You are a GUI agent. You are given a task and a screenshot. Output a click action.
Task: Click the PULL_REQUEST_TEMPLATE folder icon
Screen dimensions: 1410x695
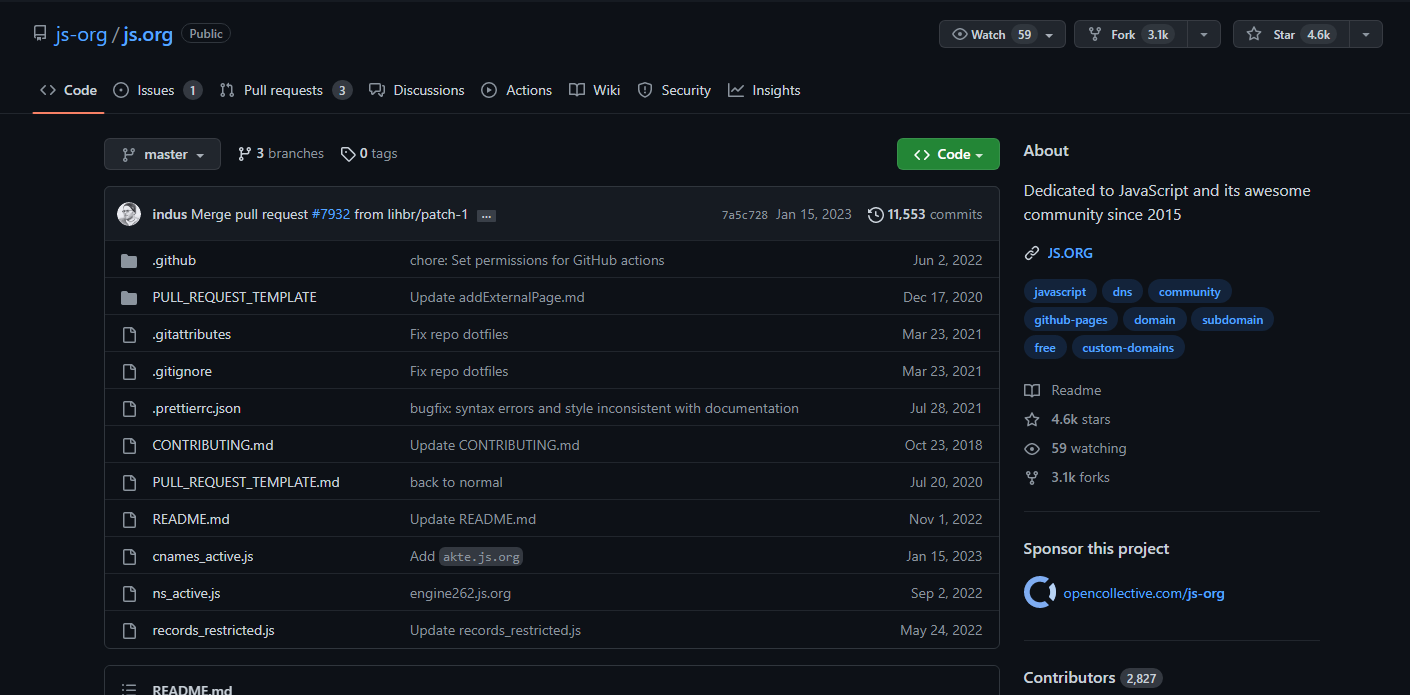129,297
